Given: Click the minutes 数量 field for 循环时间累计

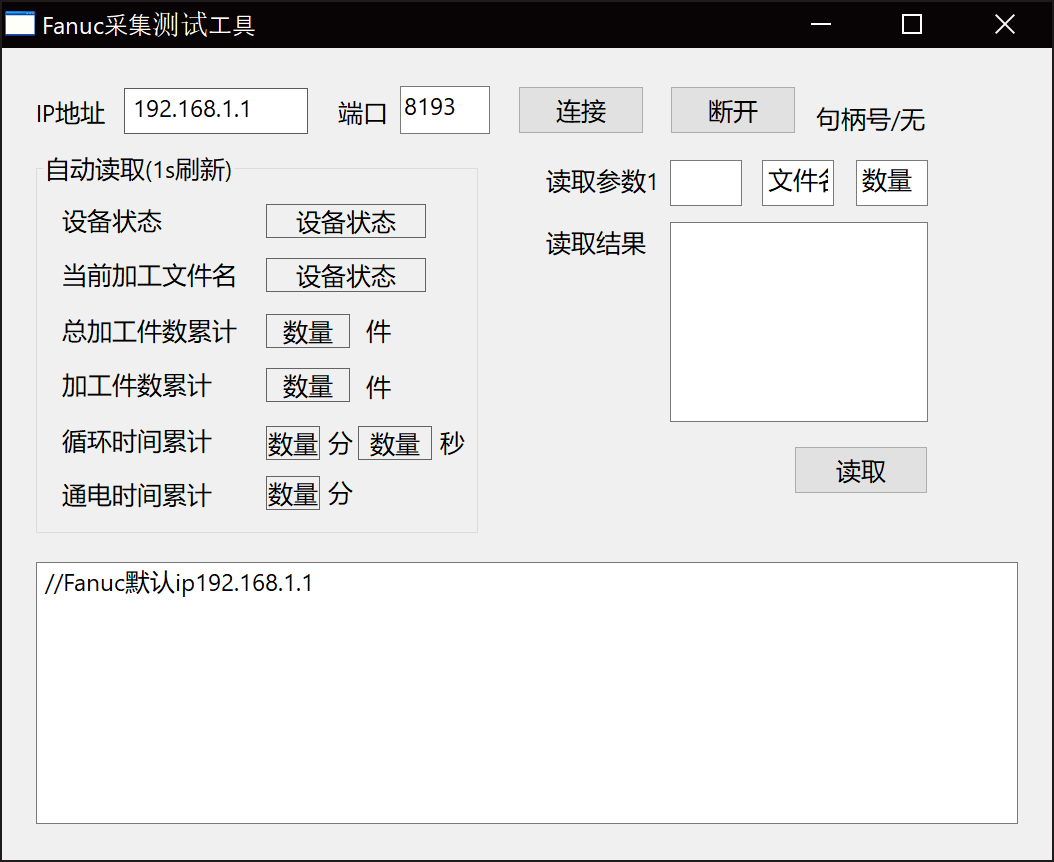Looking at the screenshot, I should tap(292, 443).
